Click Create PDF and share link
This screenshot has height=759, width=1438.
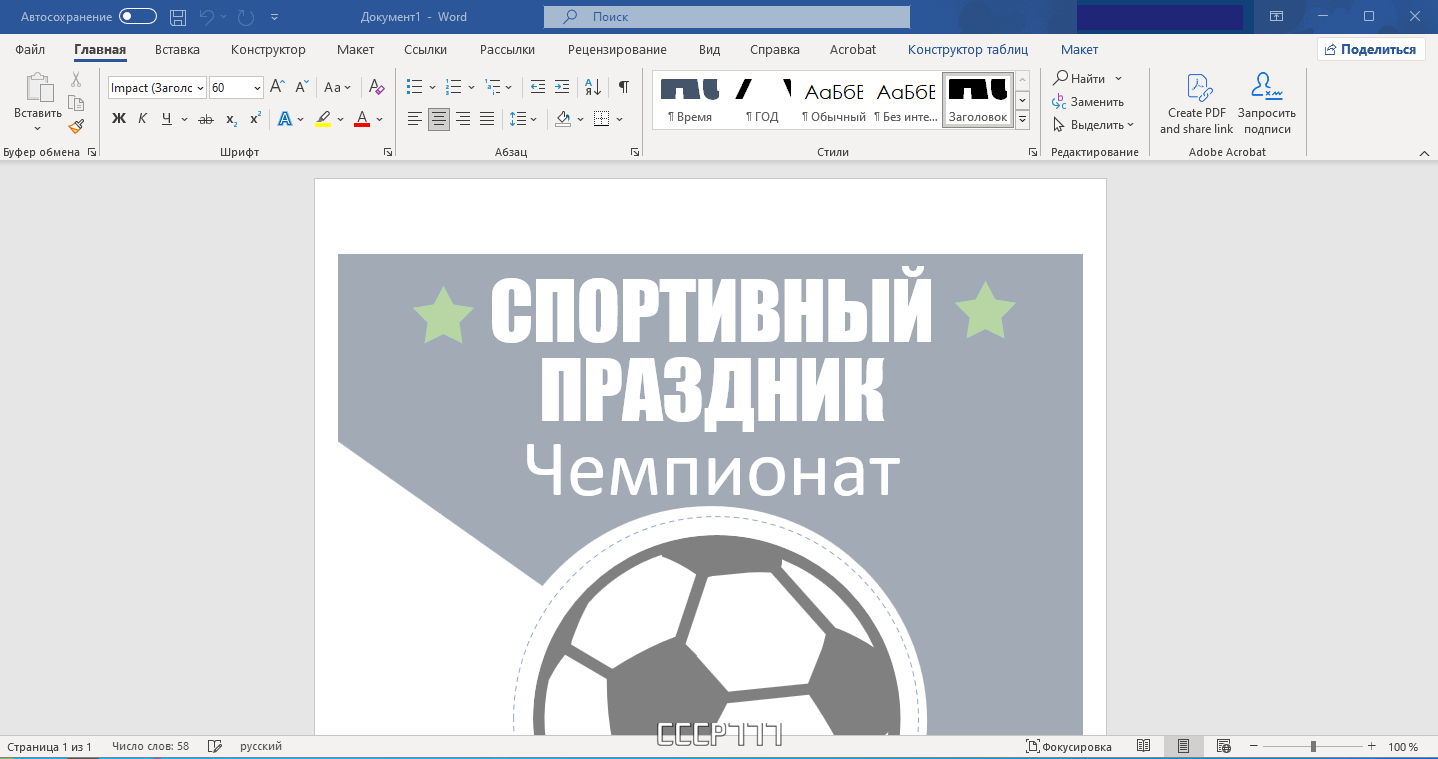[x=1196, y=103]
